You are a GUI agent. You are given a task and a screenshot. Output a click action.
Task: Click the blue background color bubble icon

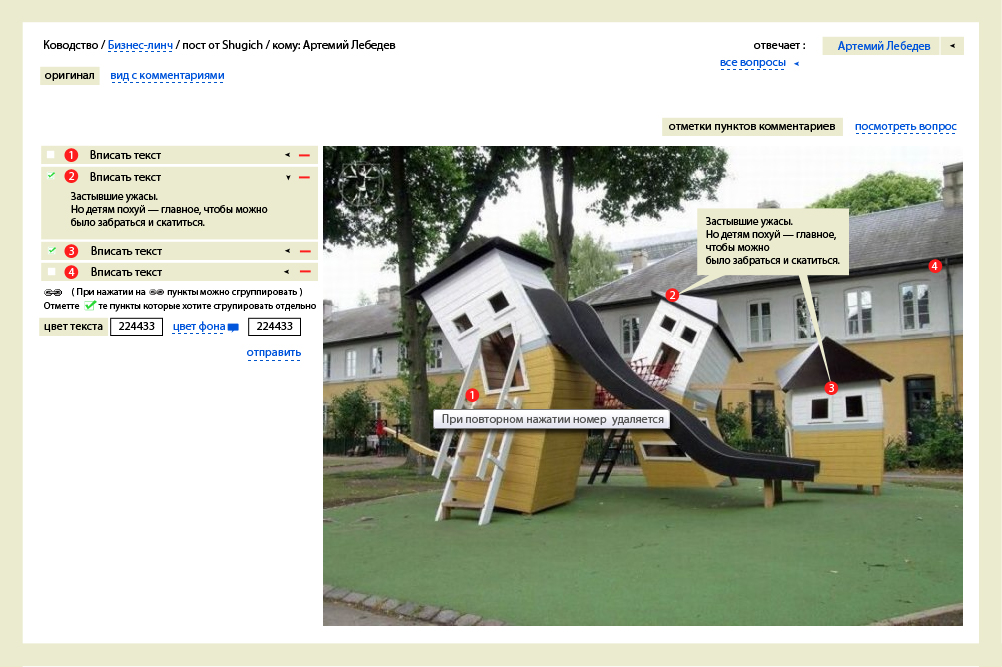click(233, 327)
